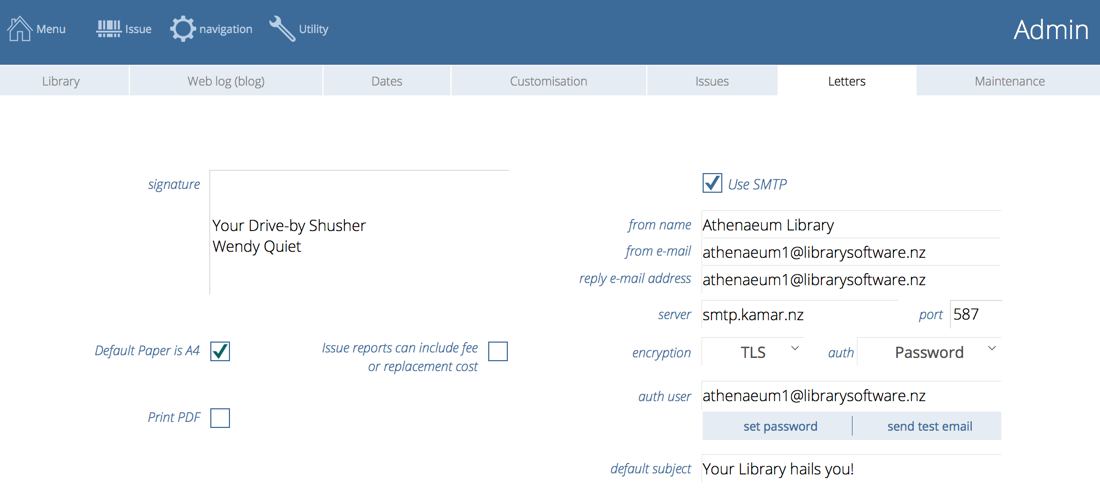This screenshot has width=1100, height=496.
Task: Click the send test email button
Action: [929, 426]
